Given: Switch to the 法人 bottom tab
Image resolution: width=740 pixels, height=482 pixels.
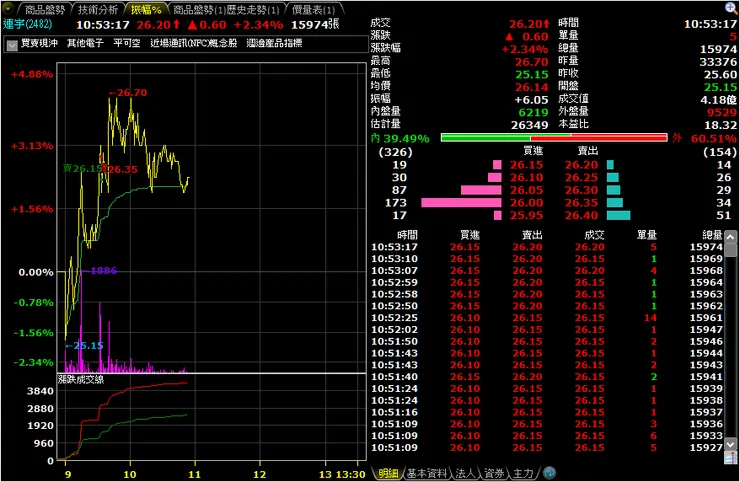Looking at the screenshot, I should click(466, 473).
